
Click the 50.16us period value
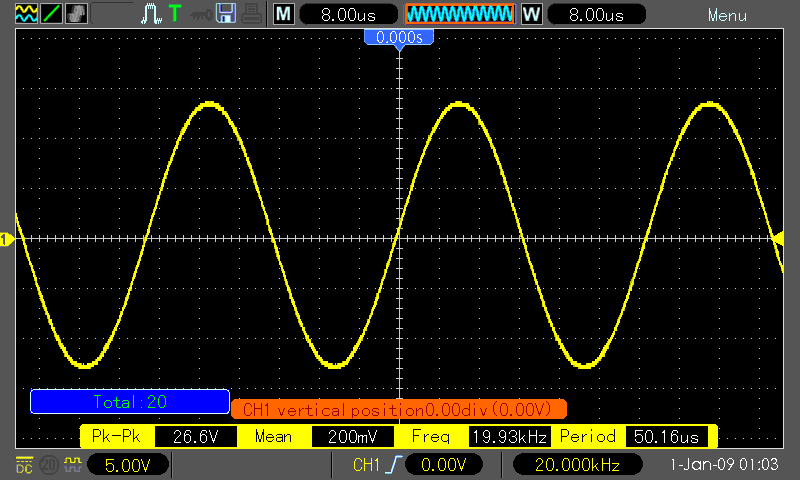[x=666, y=437]
